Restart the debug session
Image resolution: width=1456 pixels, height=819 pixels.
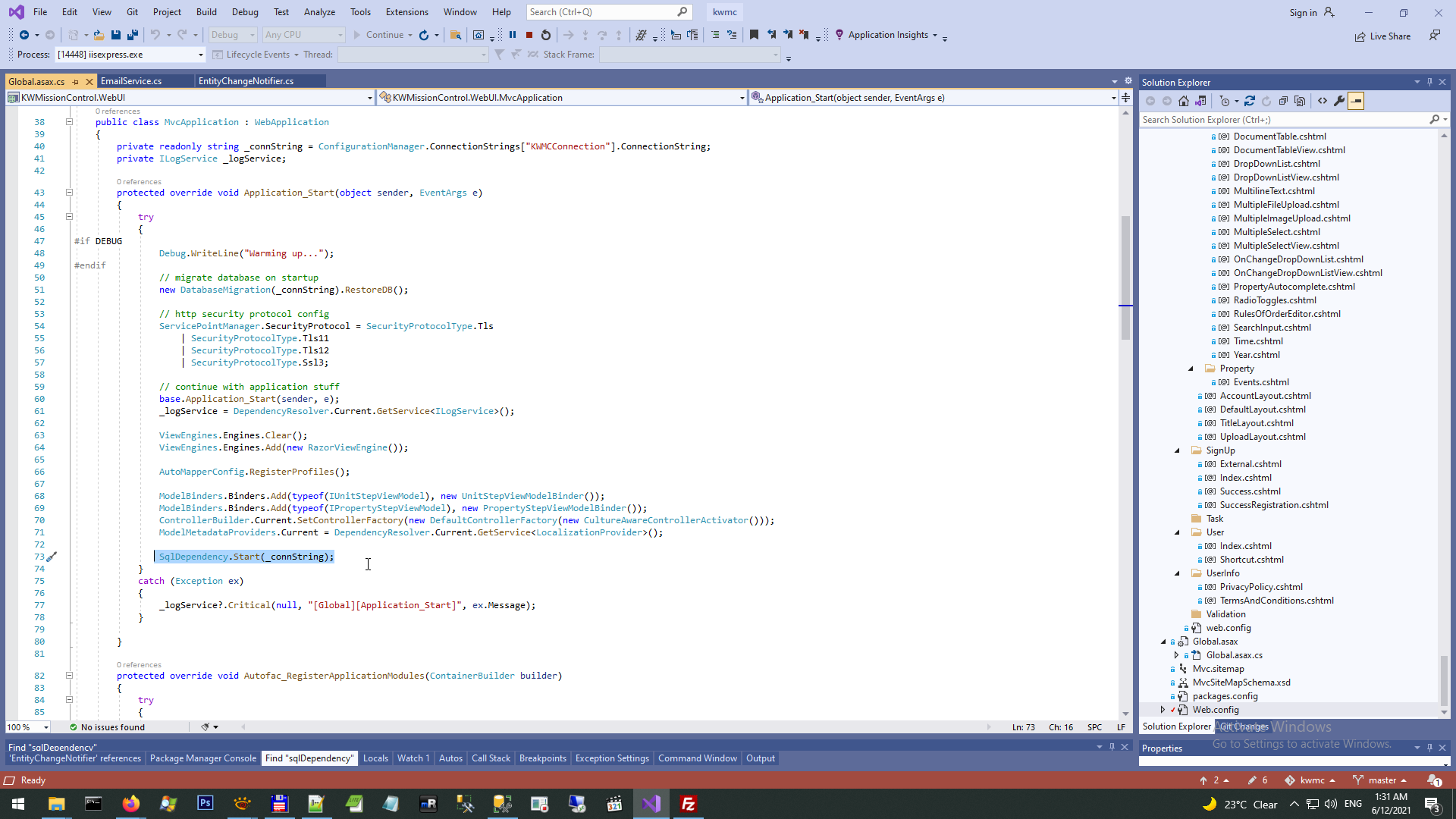click(546, 35)
